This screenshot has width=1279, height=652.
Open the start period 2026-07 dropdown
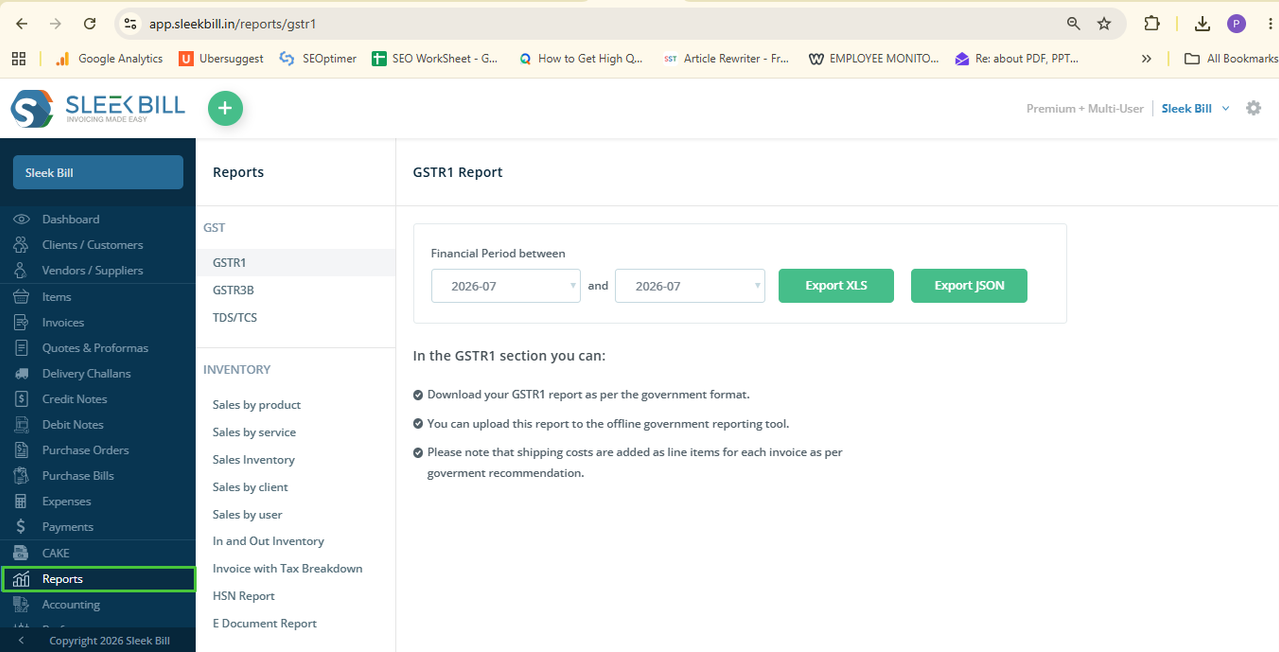[x=506, y=286]
